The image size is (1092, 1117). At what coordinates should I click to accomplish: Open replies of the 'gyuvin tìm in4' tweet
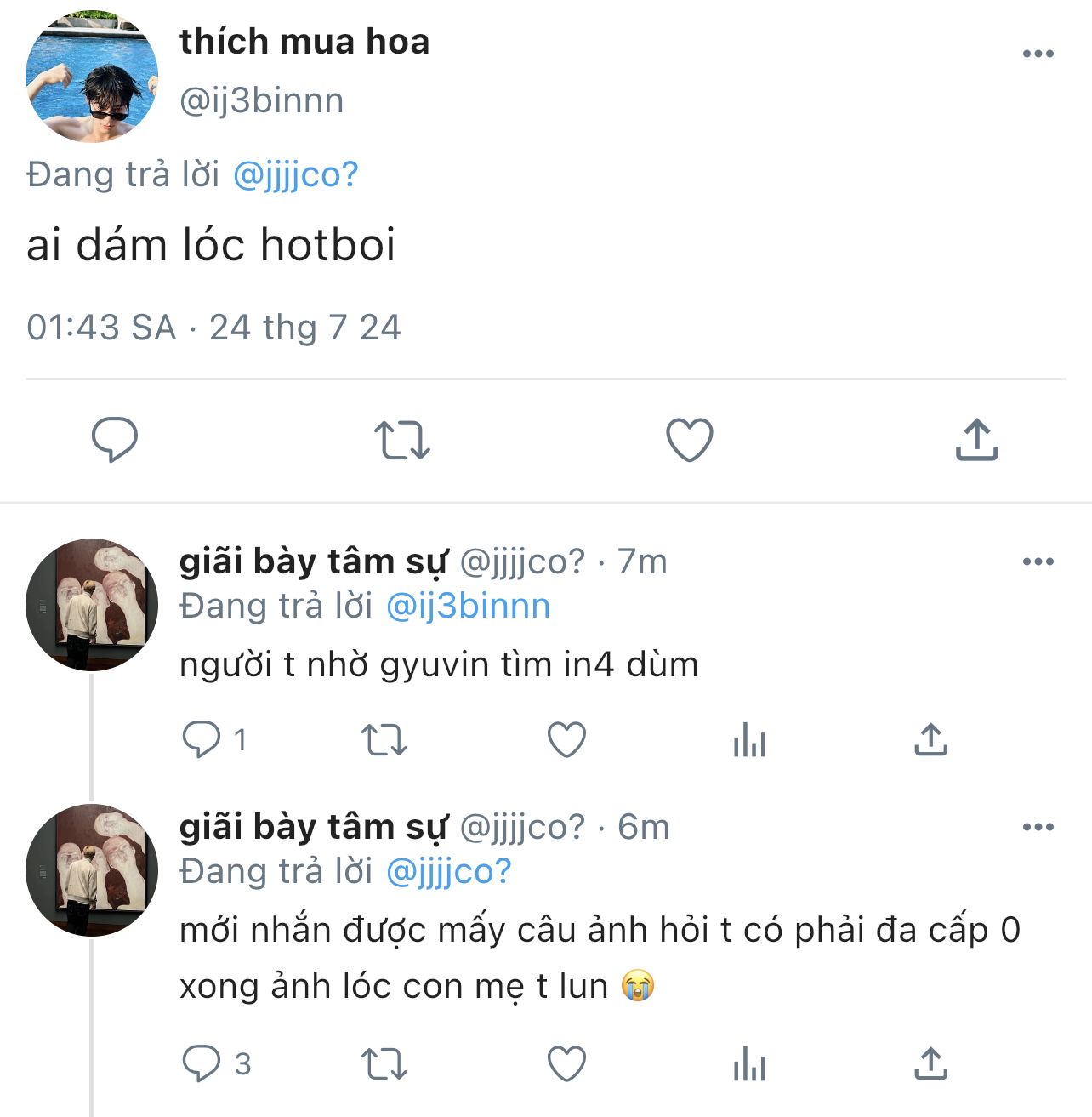coord(214,739)
